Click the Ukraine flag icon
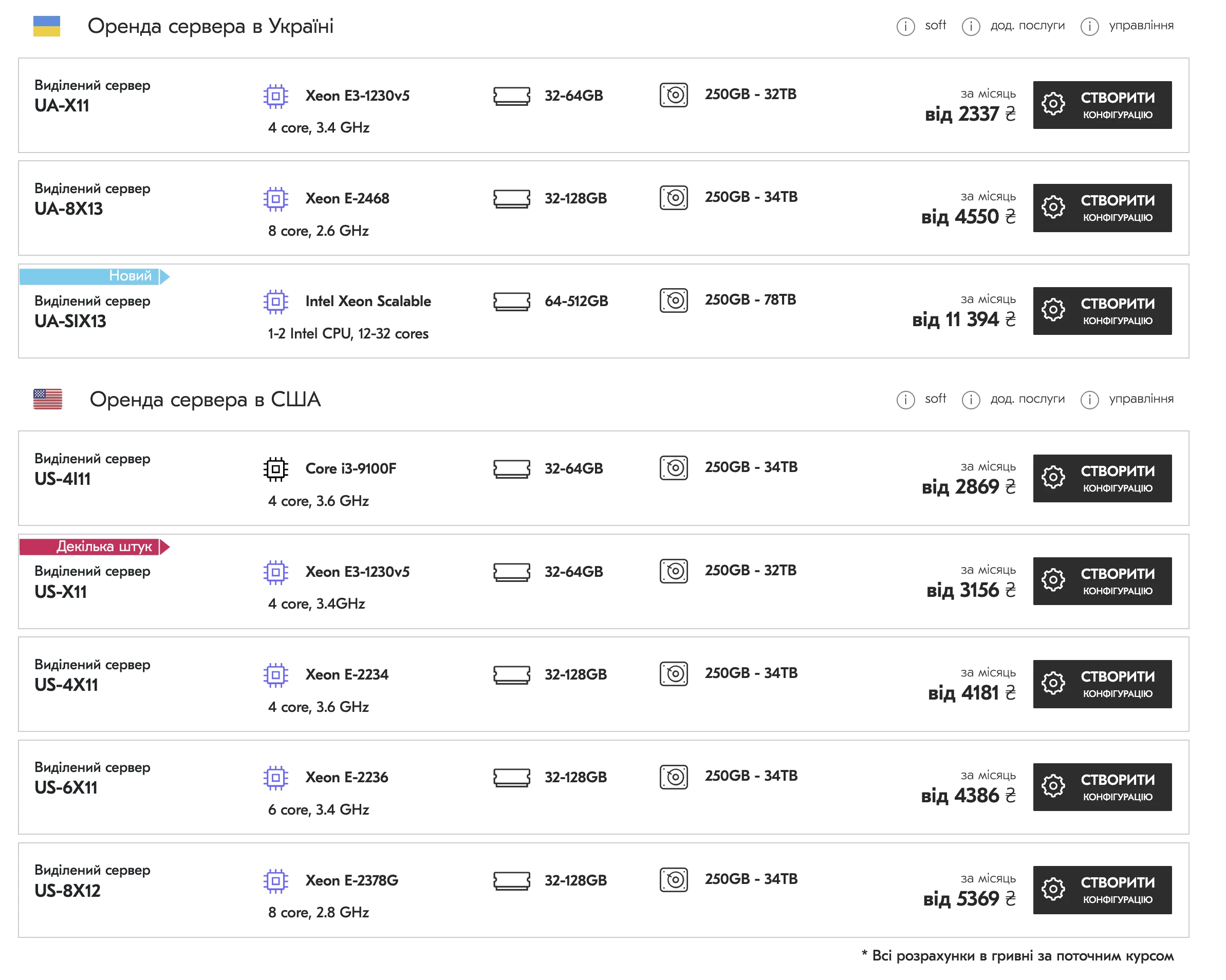1226x980 pixels. (47, 26)
